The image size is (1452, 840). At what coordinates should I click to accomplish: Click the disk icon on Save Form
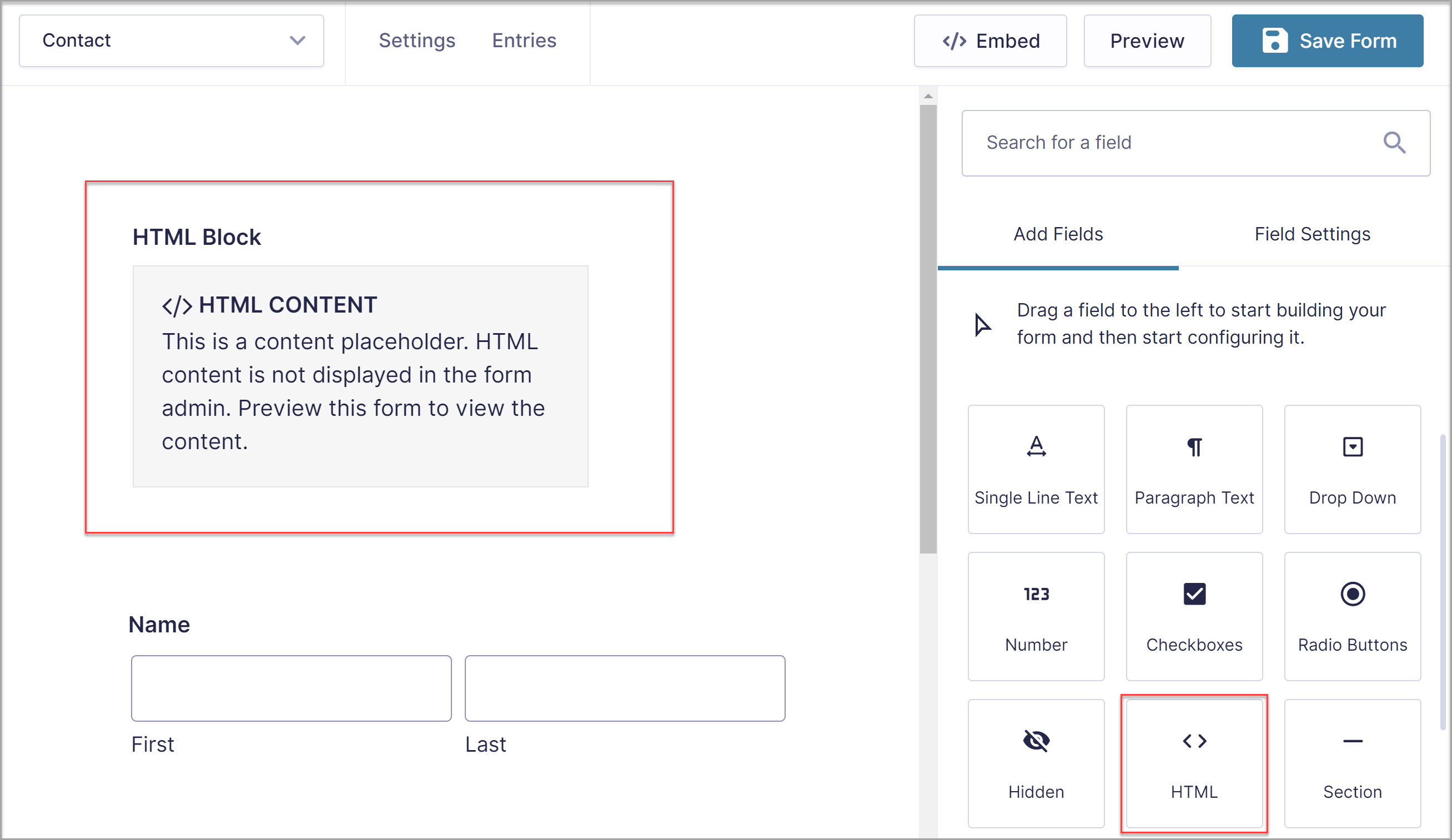click(x=1274, y=41)
